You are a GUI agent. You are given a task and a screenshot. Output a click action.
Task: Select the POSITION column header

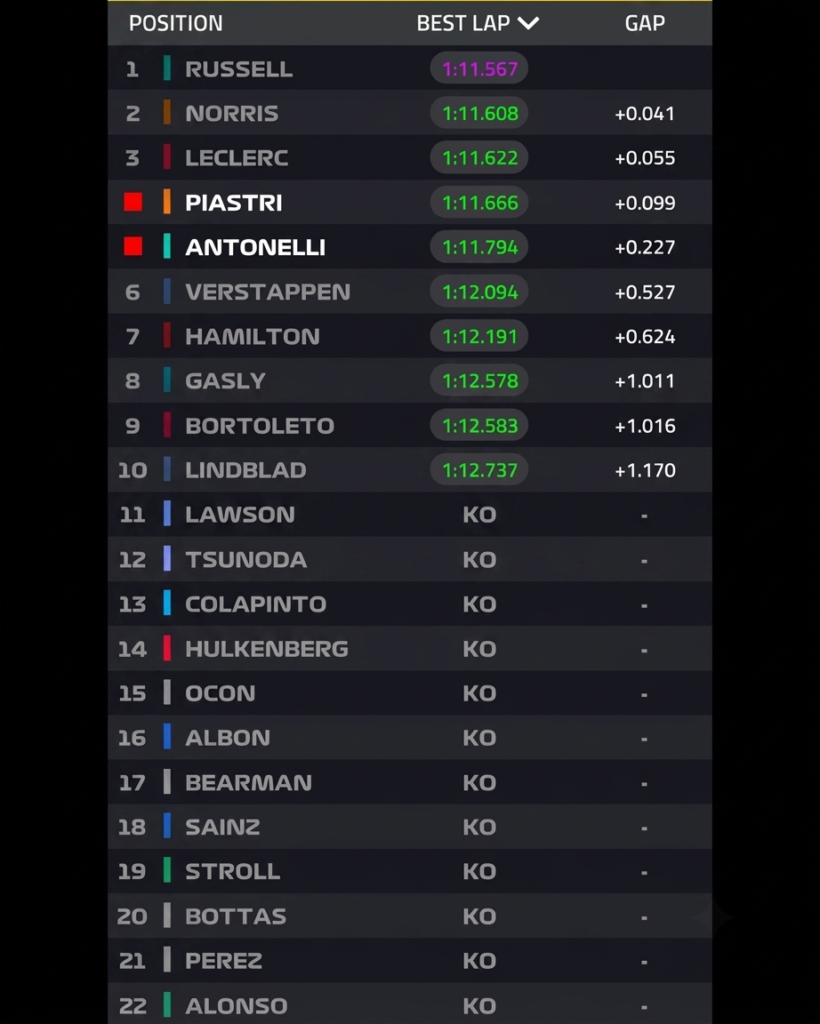tap(176, 24)
